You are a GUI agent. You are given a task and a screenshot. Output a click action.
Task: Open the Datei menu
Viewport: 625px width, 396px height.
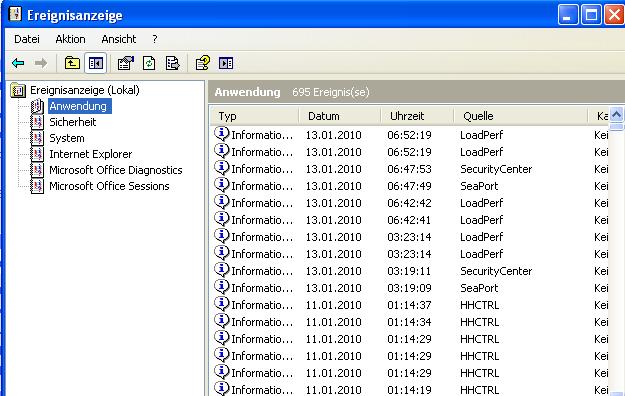tap(27, 39)
